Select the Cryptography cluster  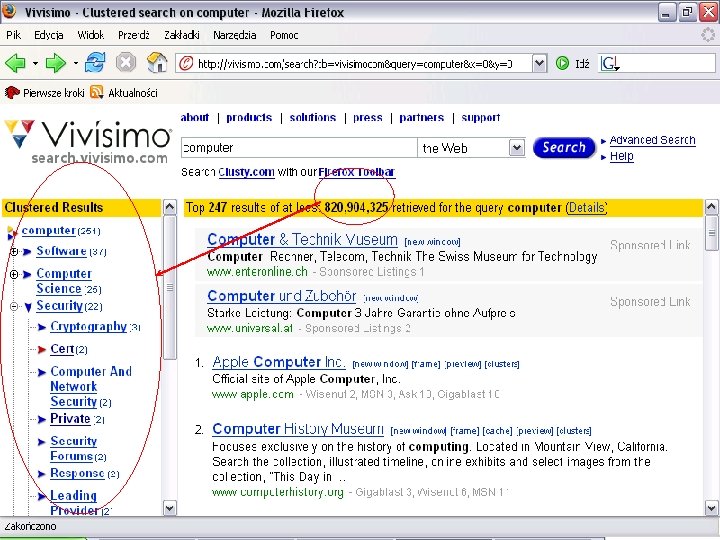click(x=89, y=326)
